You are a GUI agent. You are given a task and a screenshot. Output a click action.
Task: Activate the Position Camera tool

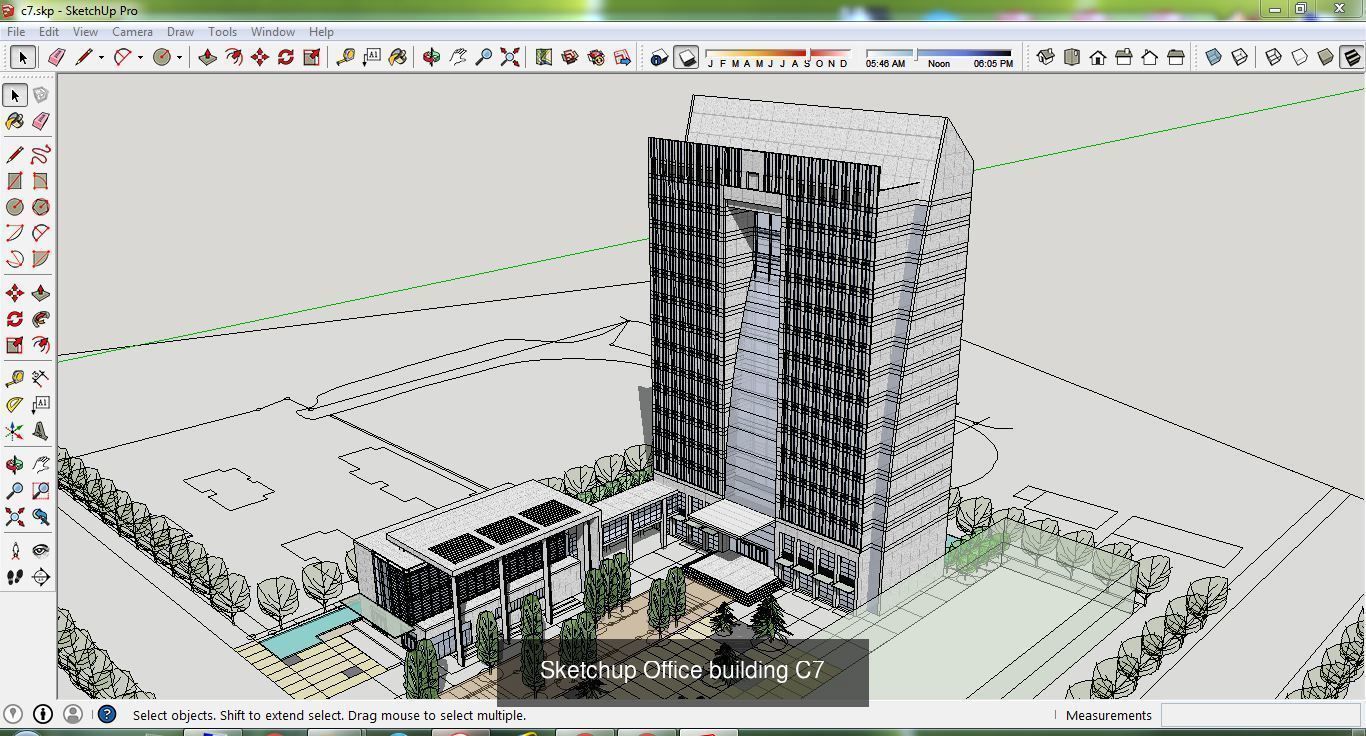15,551
